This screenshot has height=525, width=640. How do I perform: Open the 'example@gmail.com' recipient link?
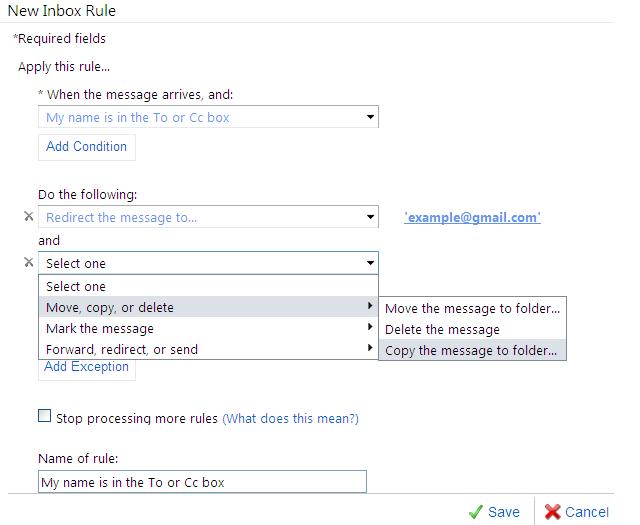[x=472, y=217]
